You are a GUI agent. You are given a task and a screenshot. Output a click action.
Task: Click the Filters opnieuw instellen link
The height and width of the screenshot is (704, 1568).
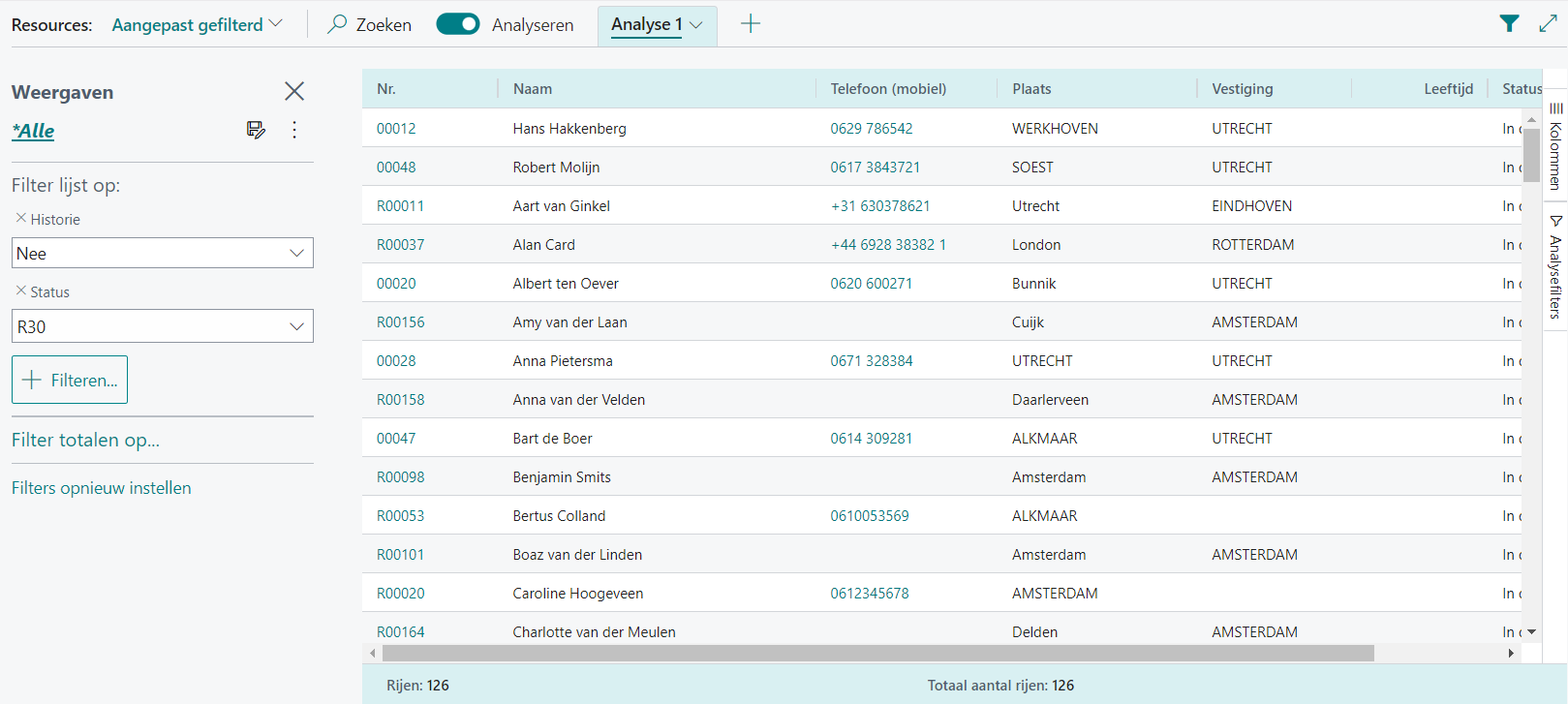[x=102, y=488]
